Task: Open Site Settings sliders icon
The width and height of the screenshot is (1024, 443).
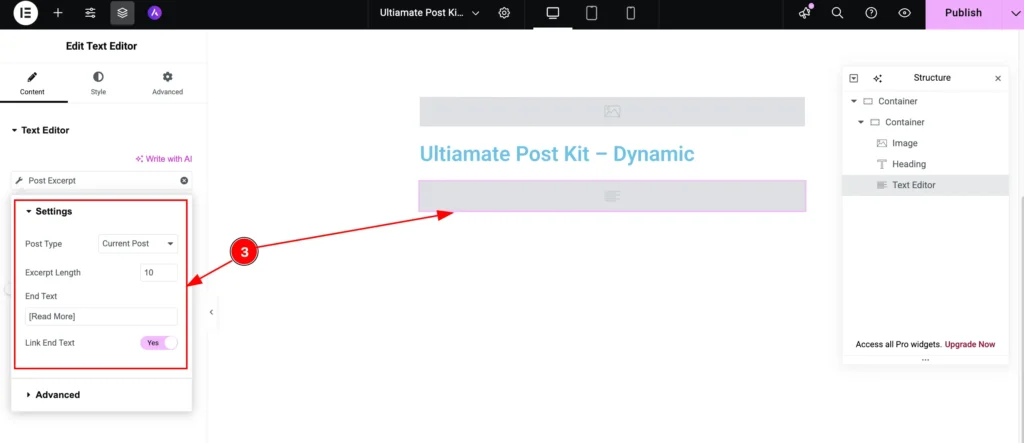Action: pos(90,13)
